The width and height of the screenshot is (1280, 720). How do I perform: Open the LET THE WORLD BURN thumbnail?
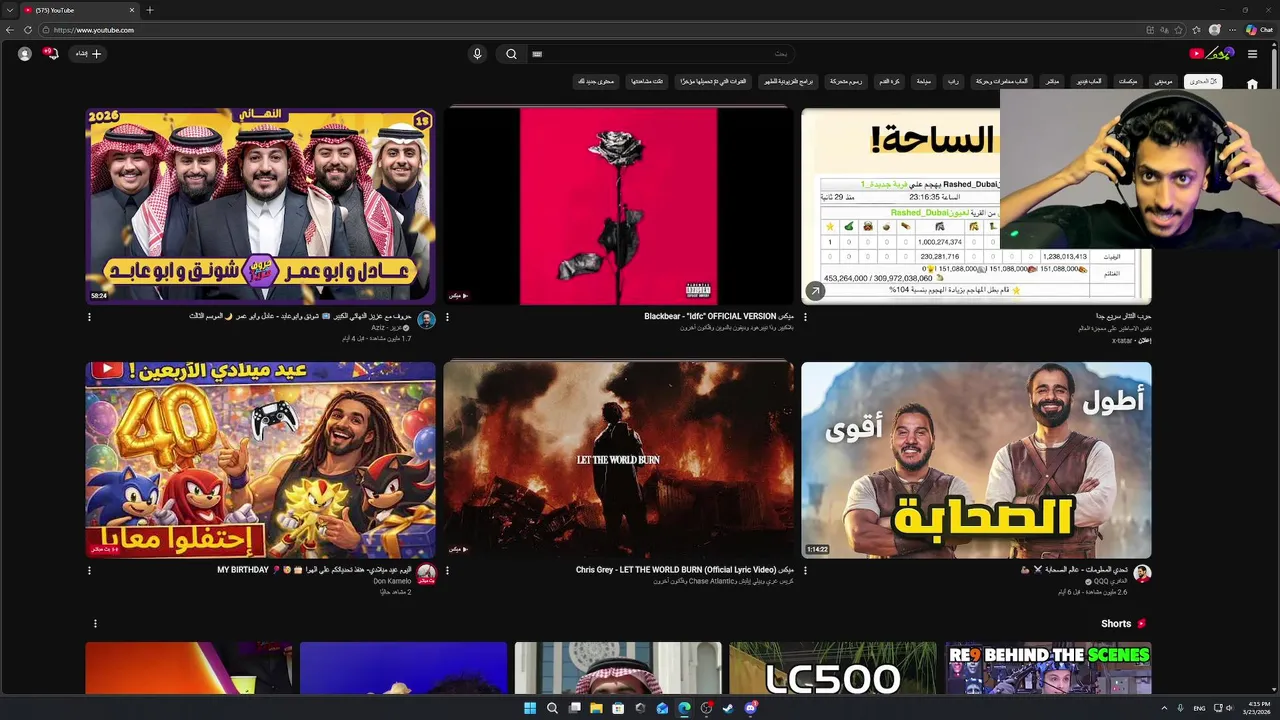618,460
